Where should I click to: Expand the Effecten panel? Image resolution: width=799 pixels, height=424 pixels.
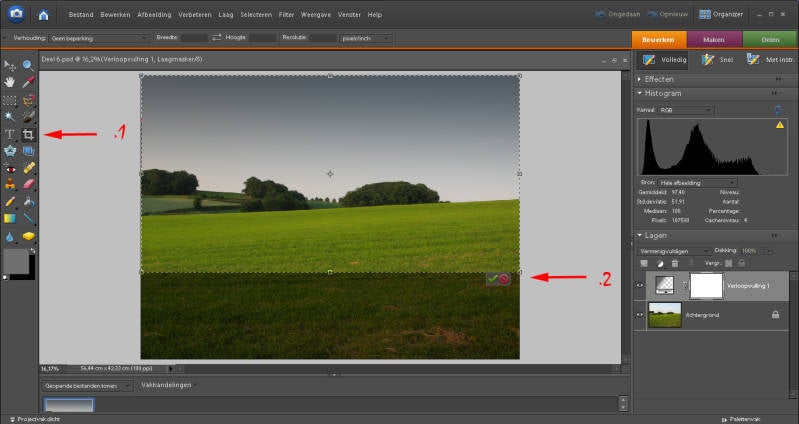tap(639, 78)
